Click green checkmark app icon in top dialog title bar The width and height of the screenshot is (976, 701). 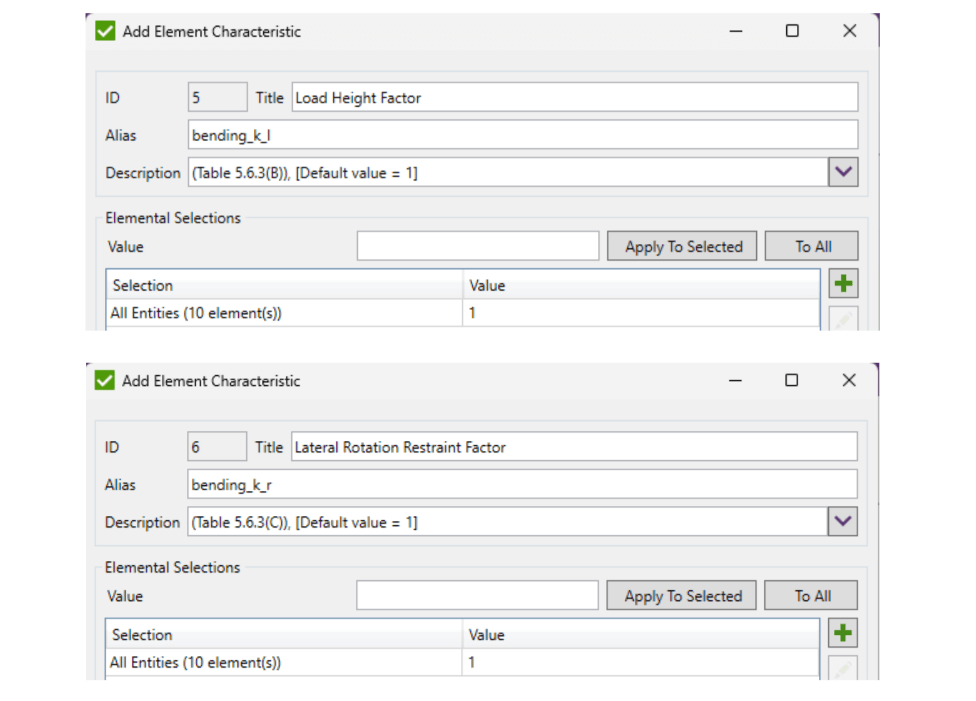click(x=105, y=31)
